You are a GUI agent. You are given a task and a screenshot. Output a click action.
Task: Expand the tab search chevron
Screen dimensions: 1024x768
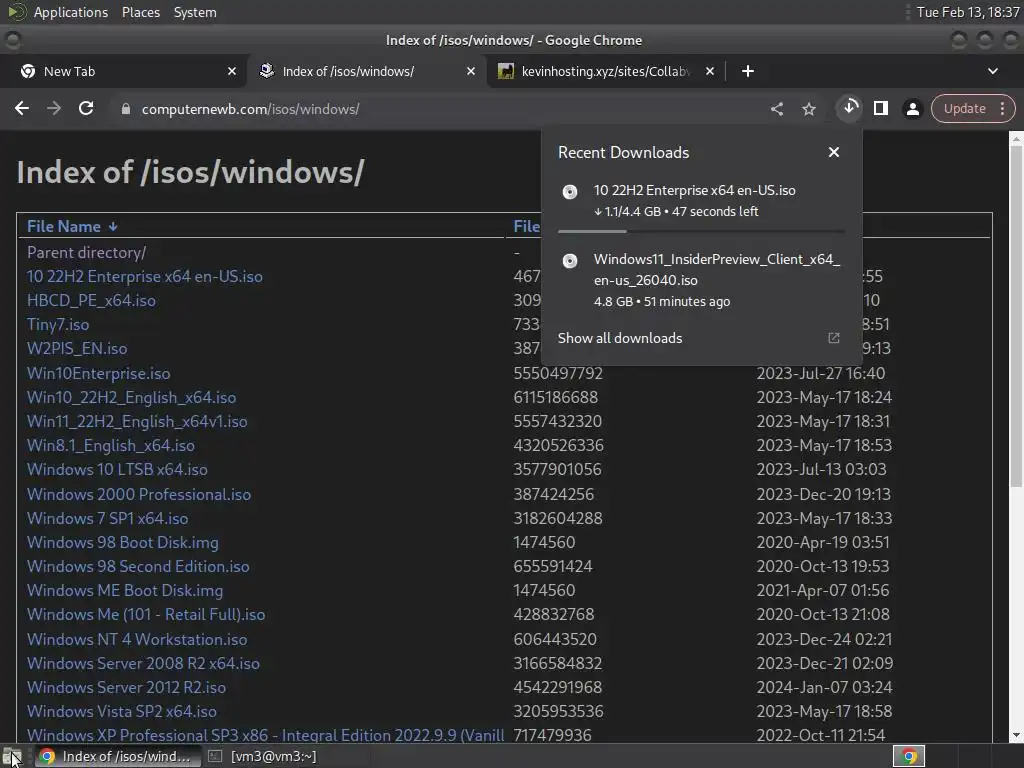tap(993, 71)
